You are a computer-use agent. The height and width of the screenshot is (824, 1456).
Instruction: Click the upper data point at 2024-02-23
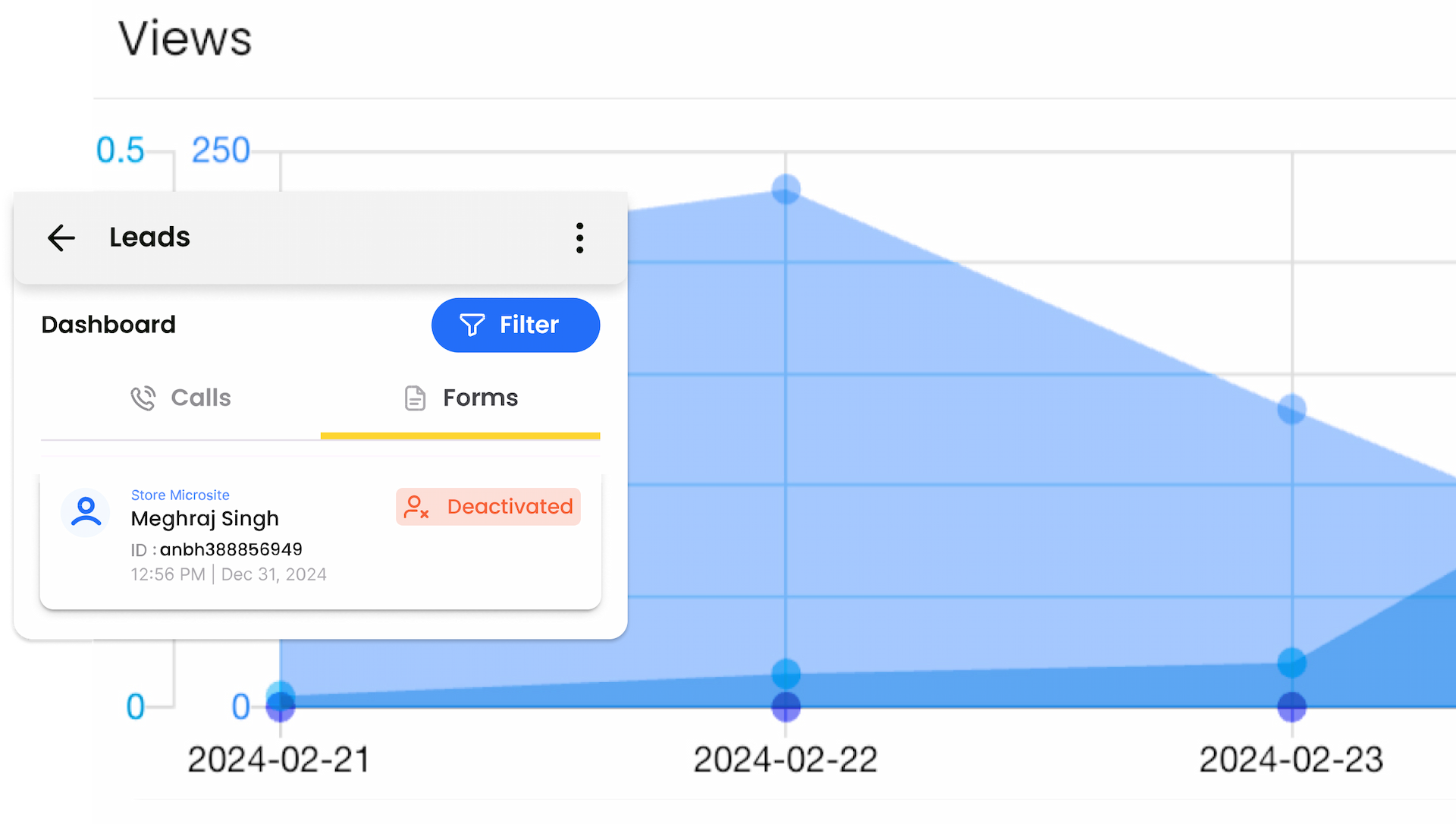coord(1291,410)
